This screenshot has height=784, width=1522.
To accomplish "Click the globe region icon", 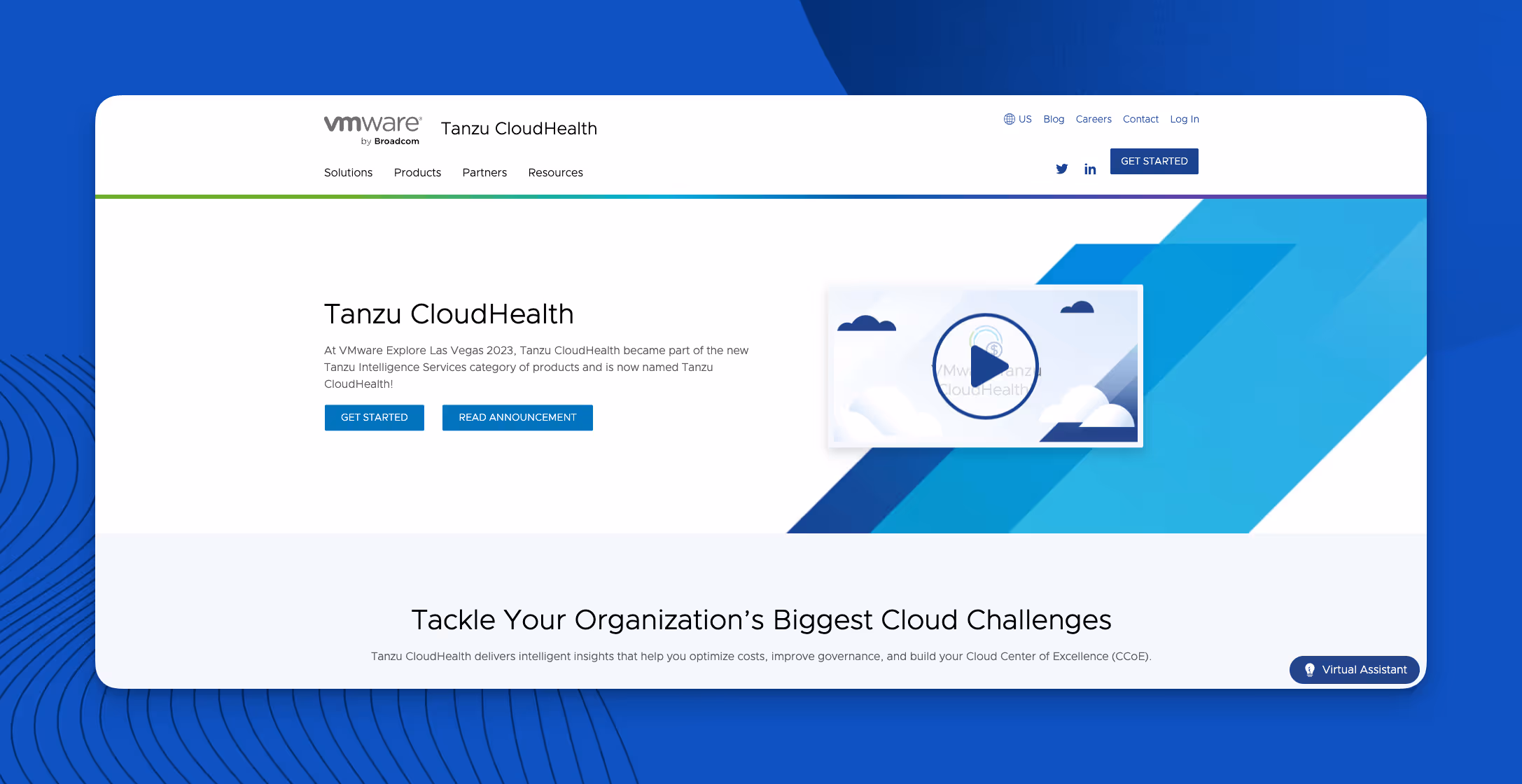I will [1009, 119].
